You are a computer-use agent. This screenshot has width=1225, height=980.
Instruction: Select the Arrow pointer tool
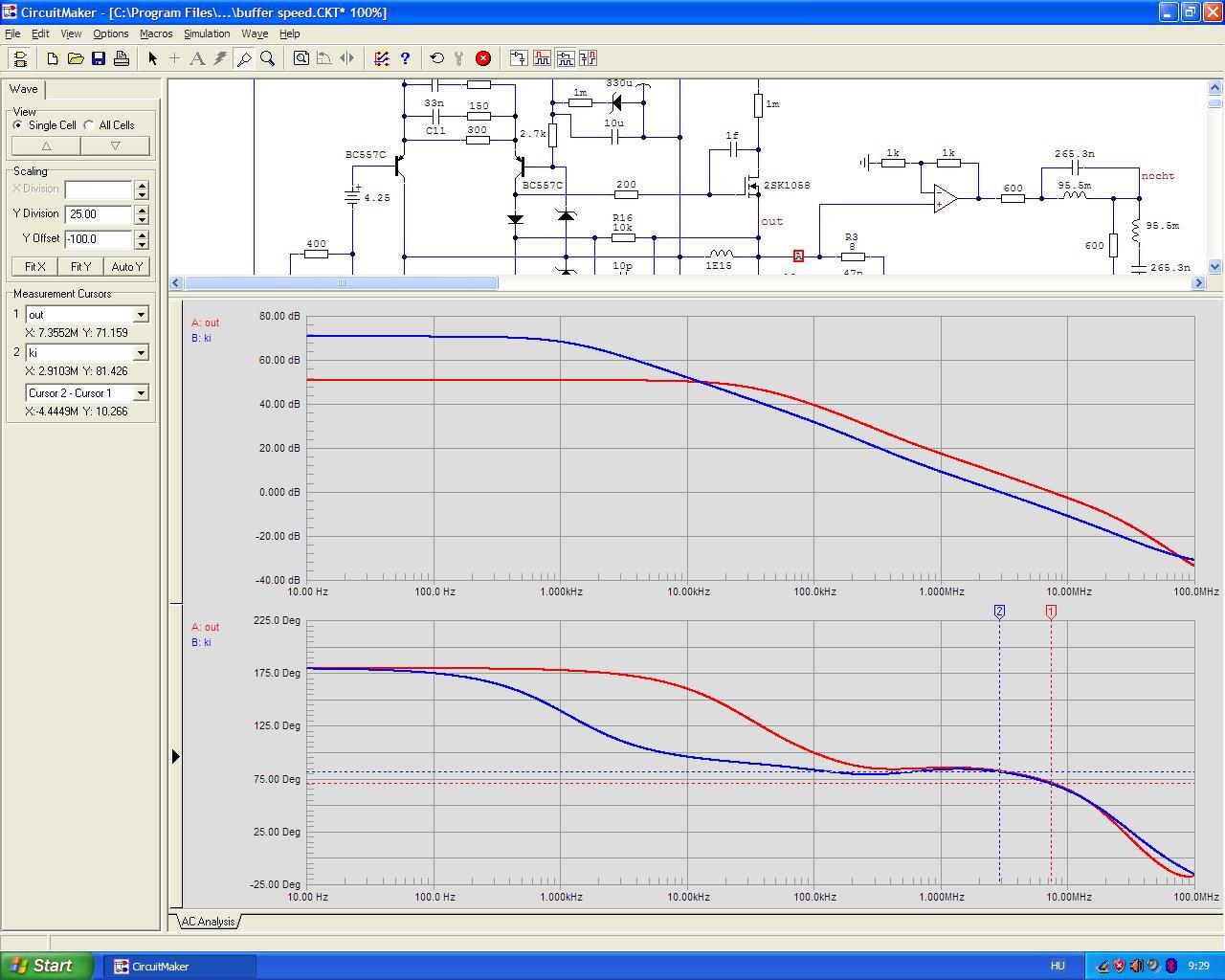click(x=152, y=58)
